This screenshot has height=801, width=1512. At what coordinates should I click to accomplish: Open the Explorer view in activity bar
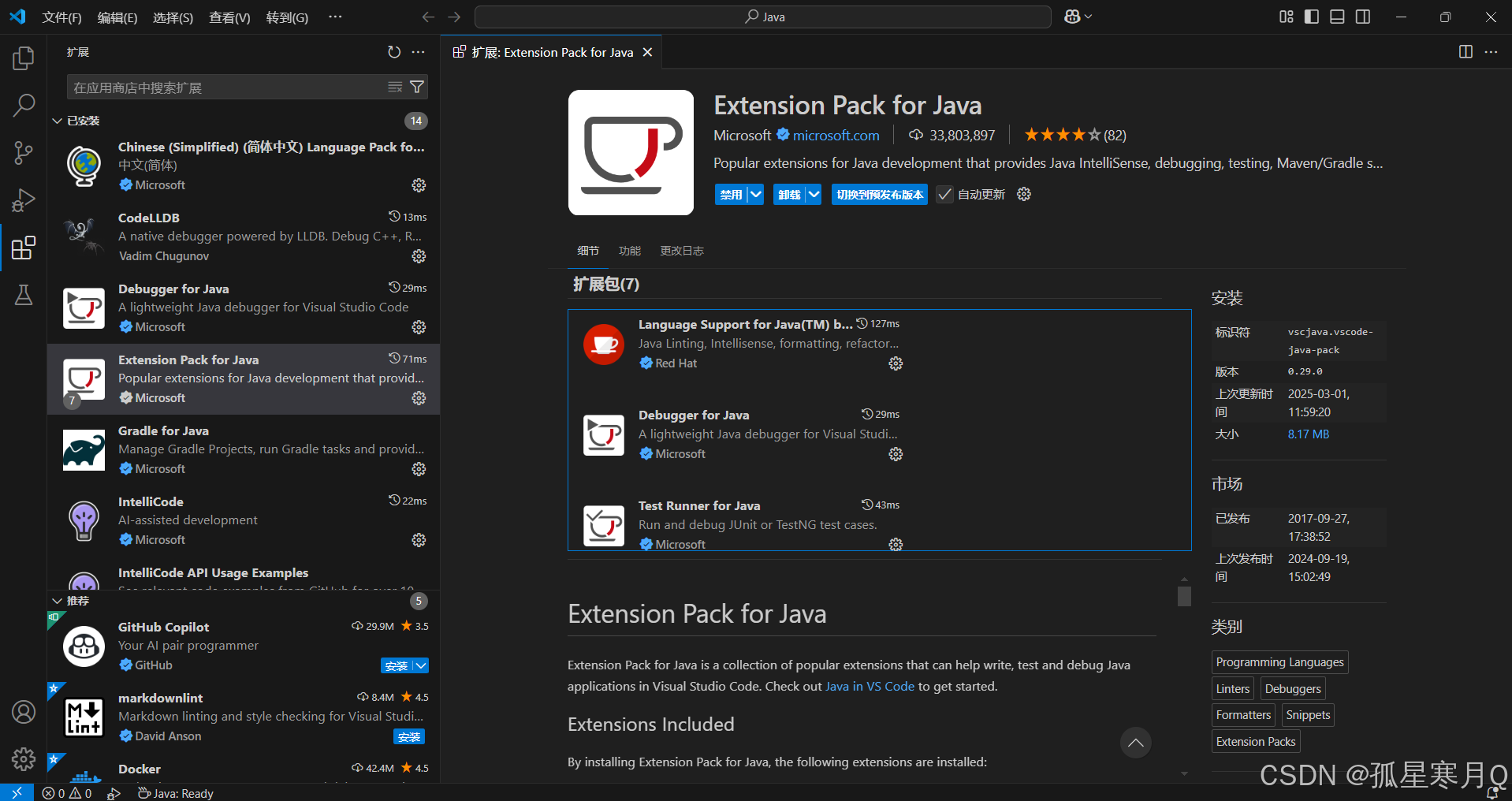click(x=24, y=58)
